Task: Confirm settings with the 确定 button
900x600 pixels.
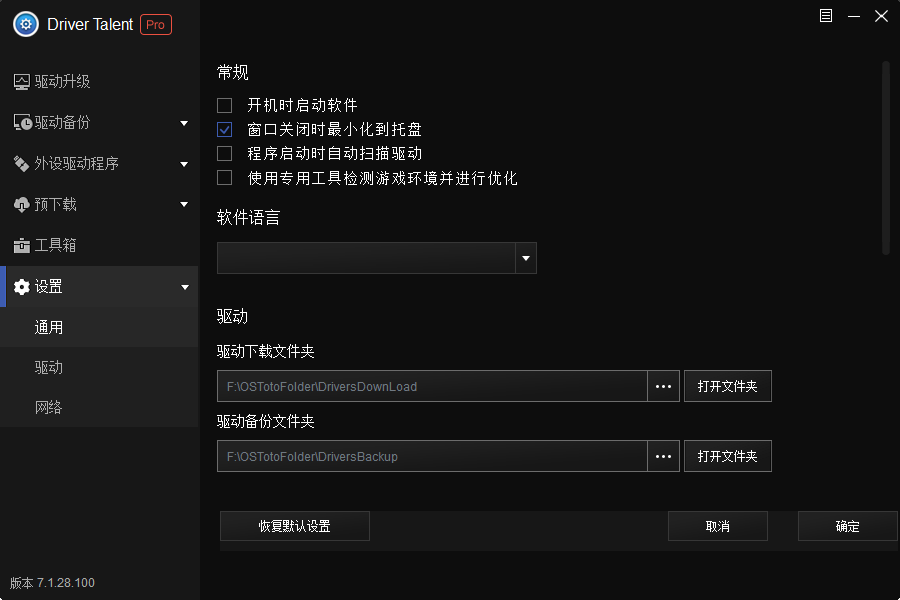Action: pyautogui.click(x=847, y=526)
